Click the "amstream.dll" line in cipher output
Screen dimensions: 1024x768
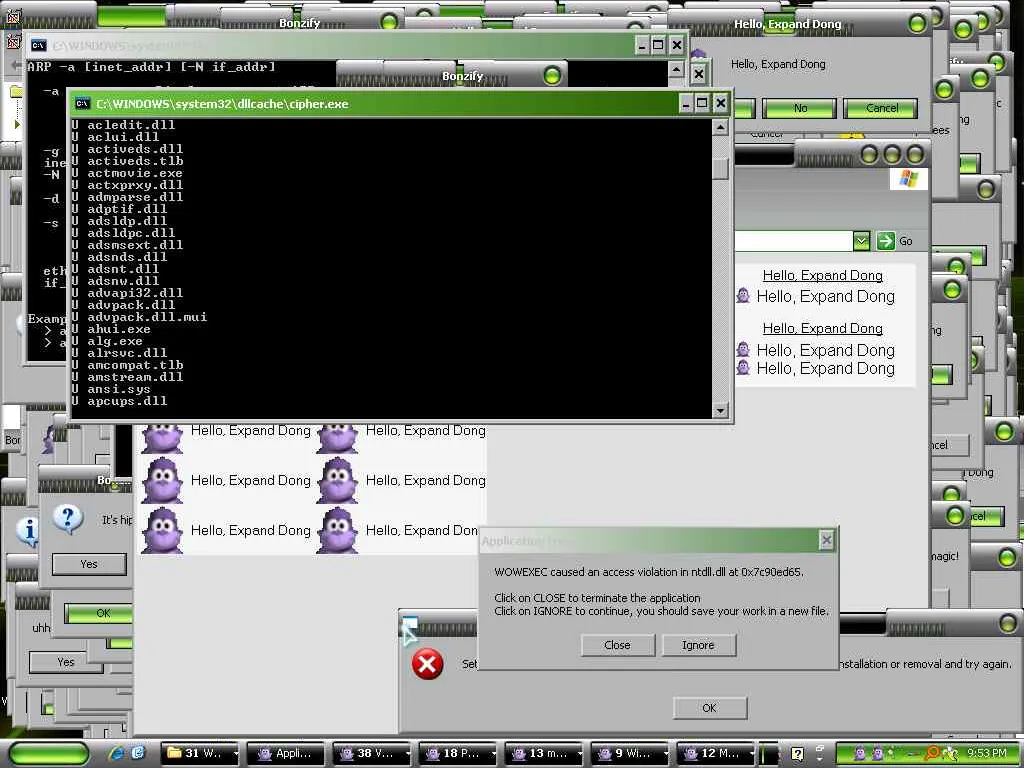click(x=127, y=377)
